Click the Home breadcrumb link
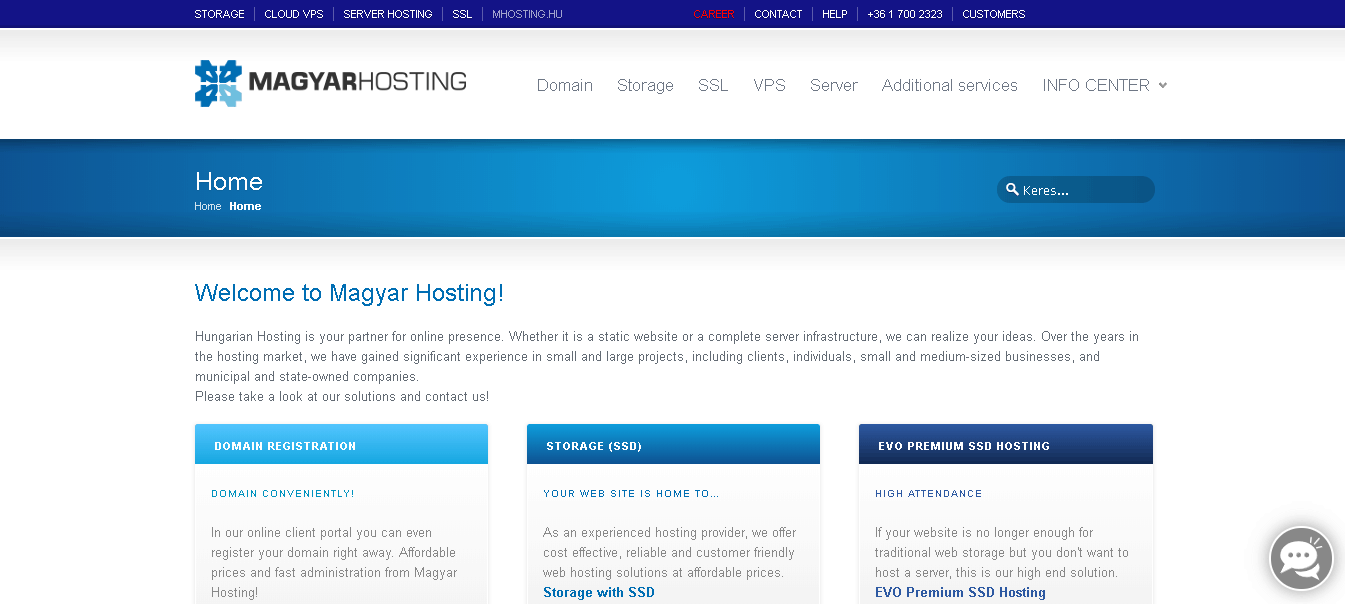This screenshot has width=1345, height=604. [208, 206]
